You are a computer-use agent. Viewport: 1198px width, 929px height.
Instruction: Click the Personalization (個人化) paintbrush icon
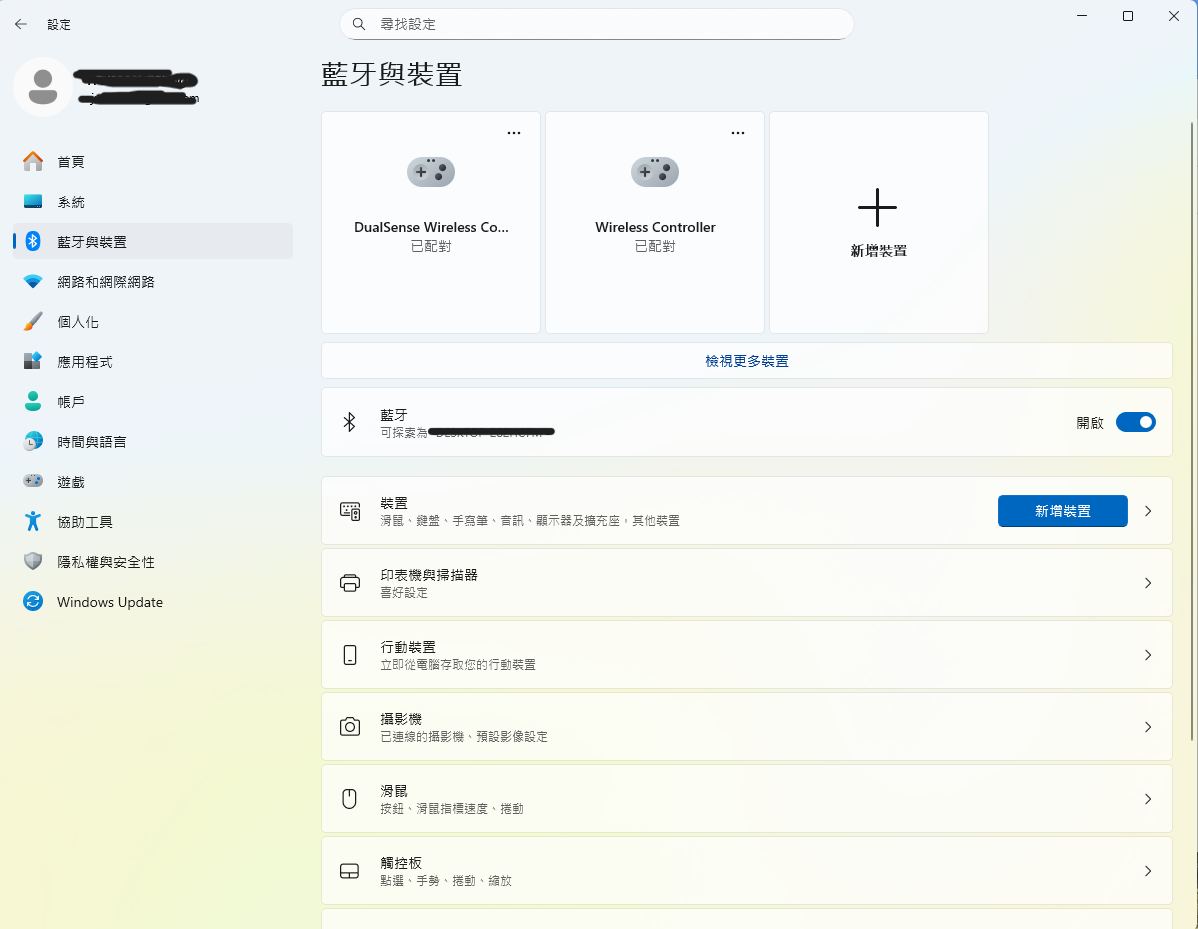pyautogui.click(x=33, y=322)
